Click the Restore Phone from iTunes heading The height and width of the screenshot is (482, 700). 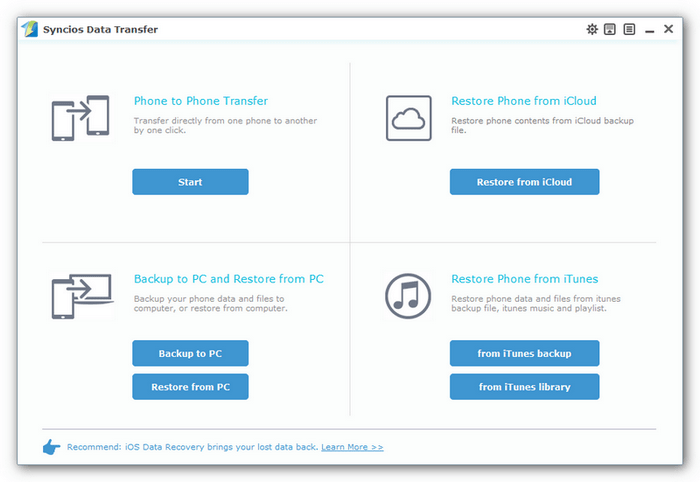[x=525, y=279]
